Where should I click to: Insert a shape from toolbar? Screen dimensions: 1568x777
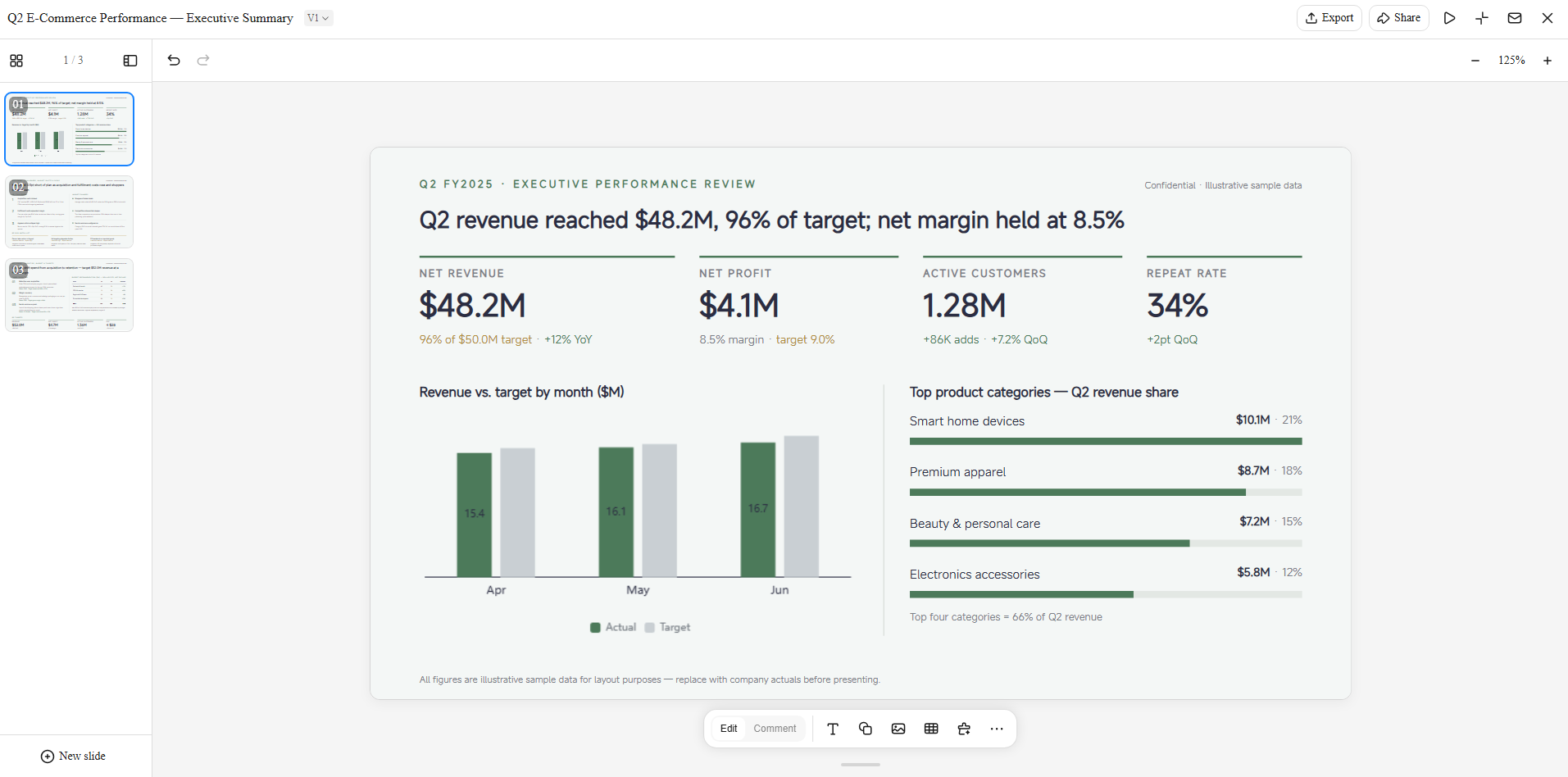(x=866, y=729)
